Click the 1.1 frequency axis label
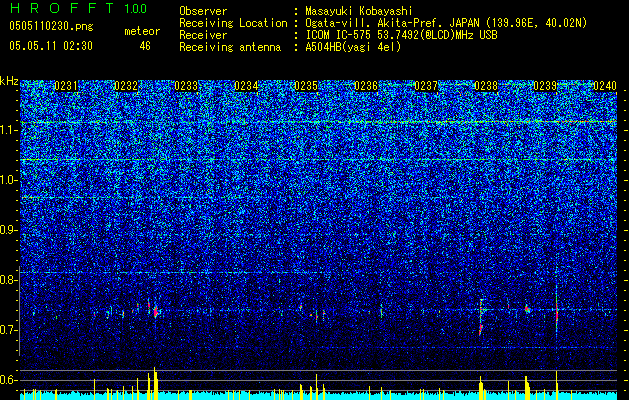 tap(9, 130)
